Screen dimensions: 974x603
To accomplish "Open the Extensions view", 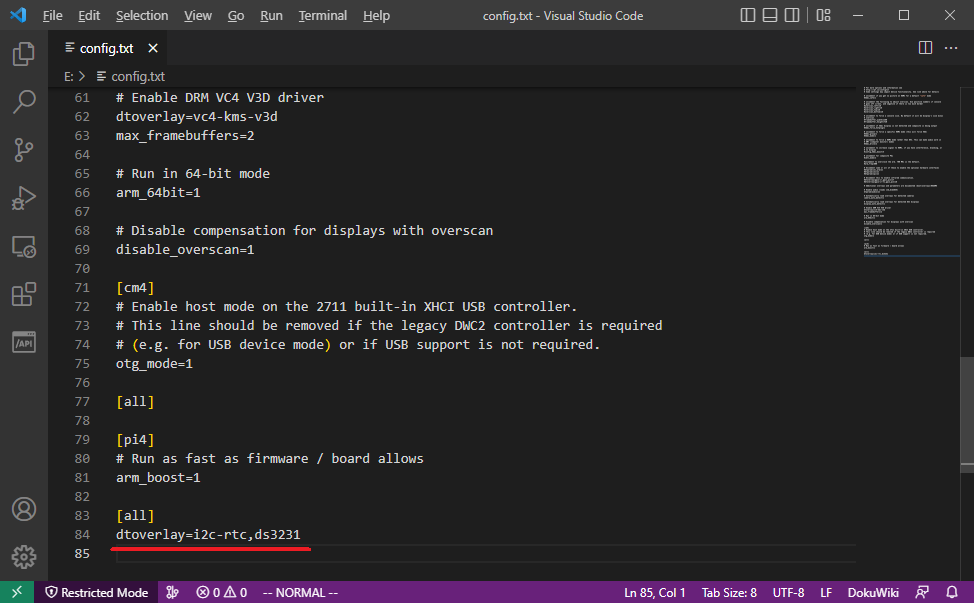I will 24,294.
